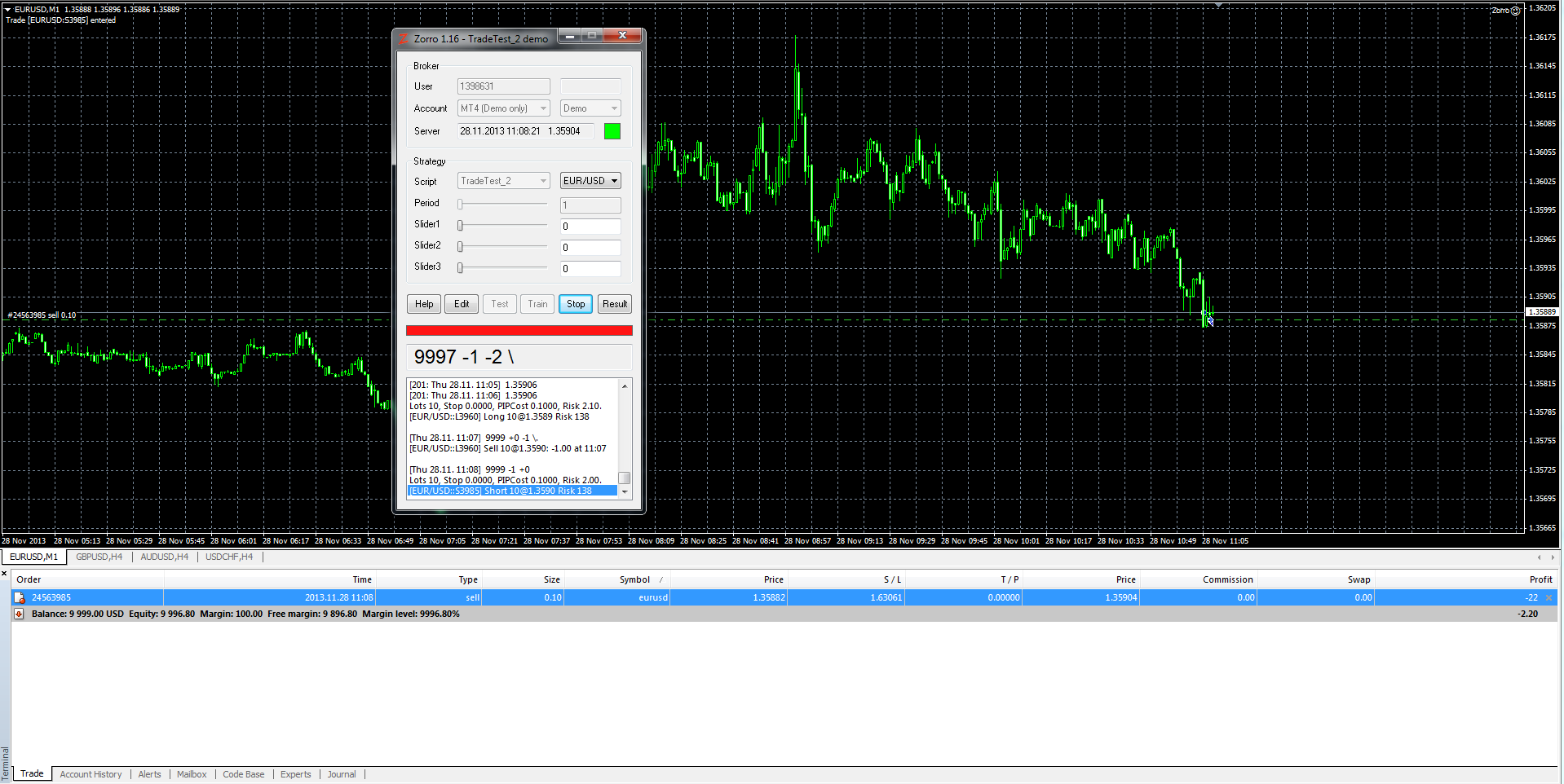Click the red arrow Balance row icon

(x=19, y=614)
